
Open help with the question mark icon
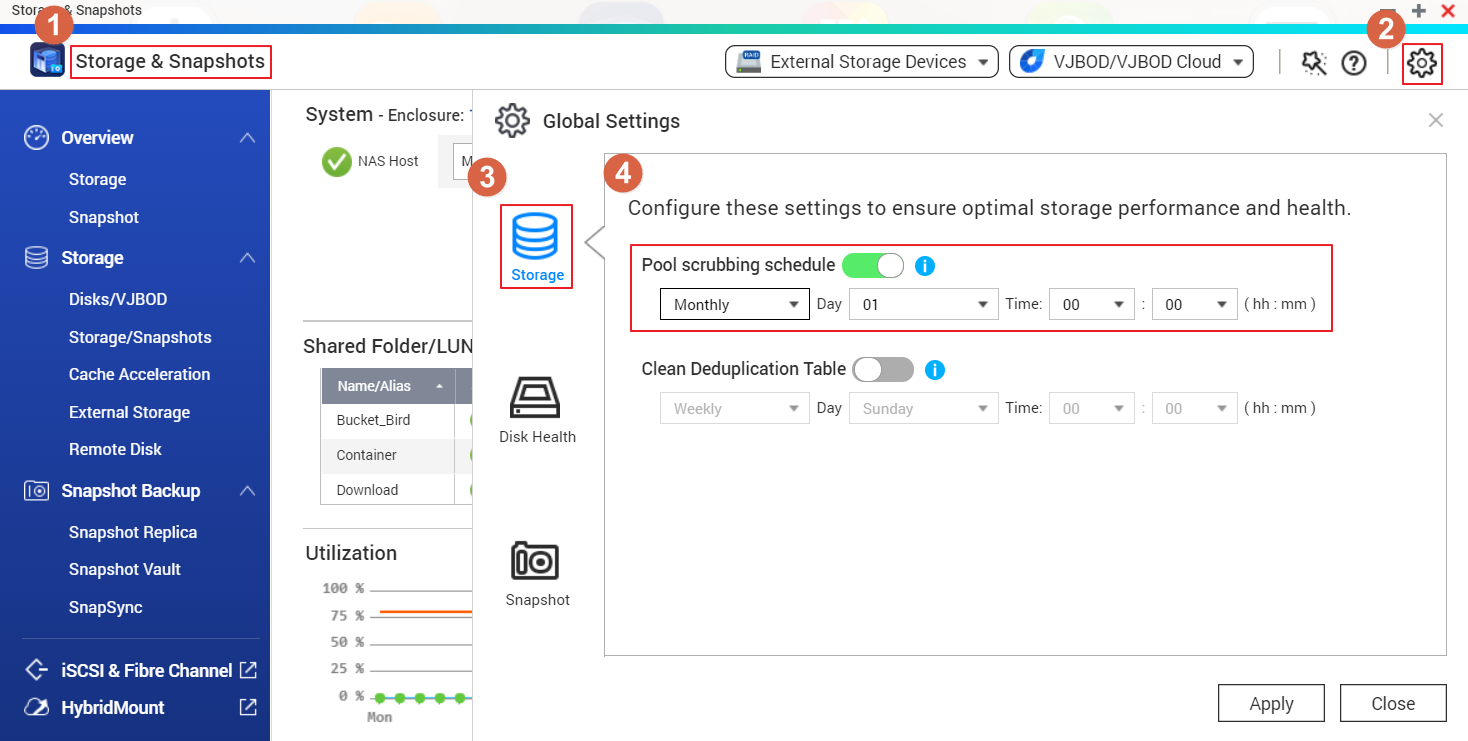pos(1354,63)
